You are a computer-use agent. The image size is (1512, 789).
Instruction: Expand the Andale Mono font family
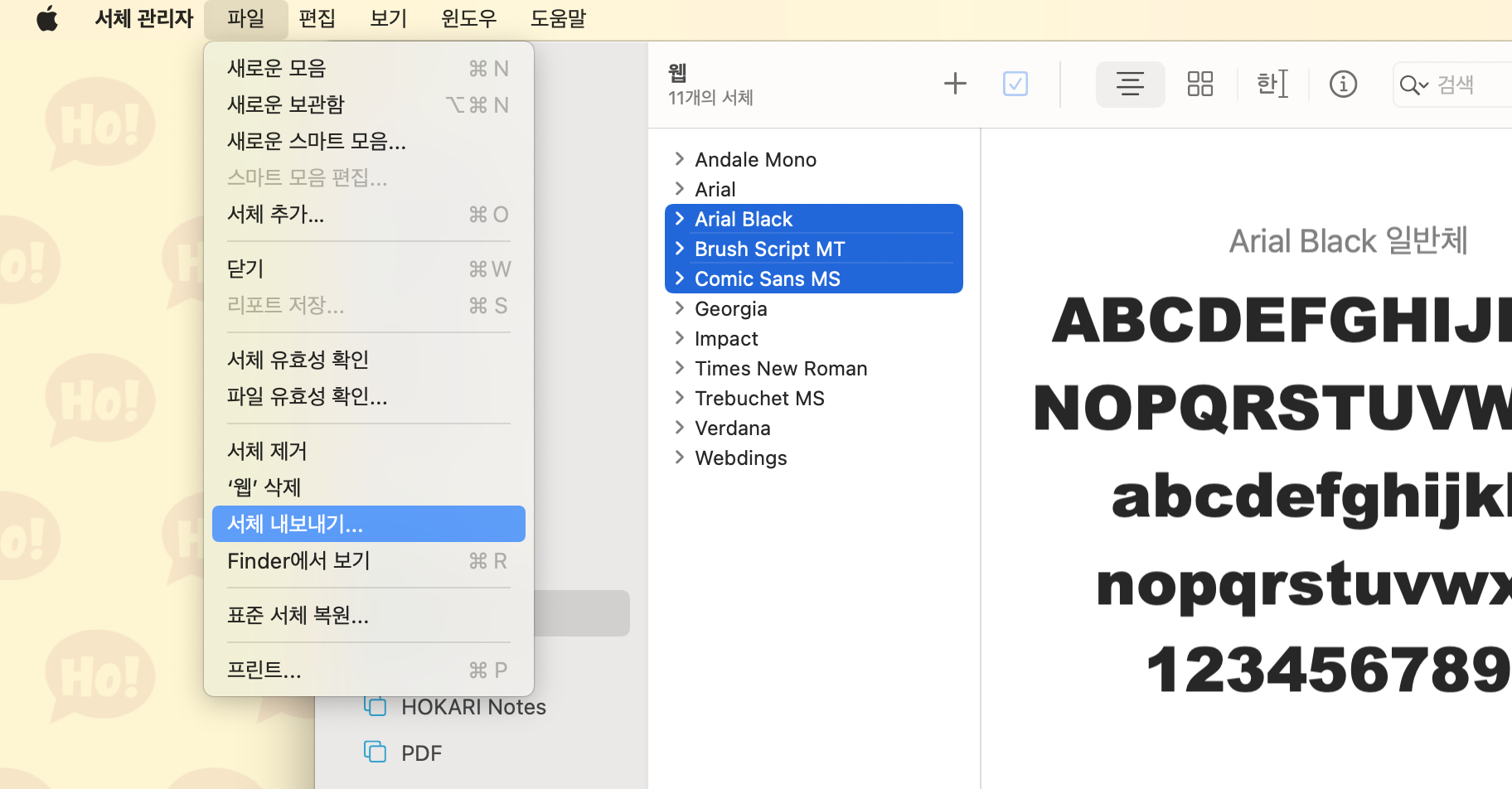[x=680, y=159]
